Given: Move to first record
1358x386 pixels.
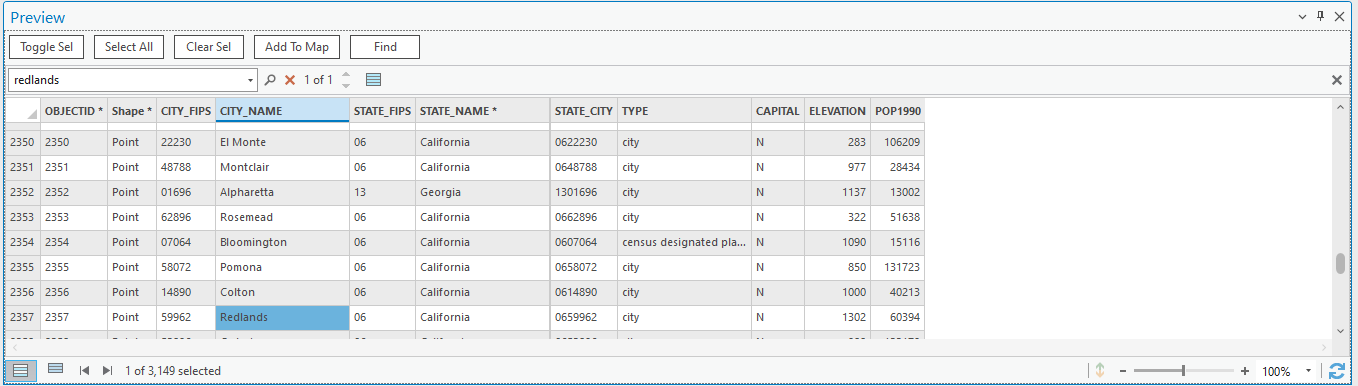Looking at the screenshot, I should [84, 371].
